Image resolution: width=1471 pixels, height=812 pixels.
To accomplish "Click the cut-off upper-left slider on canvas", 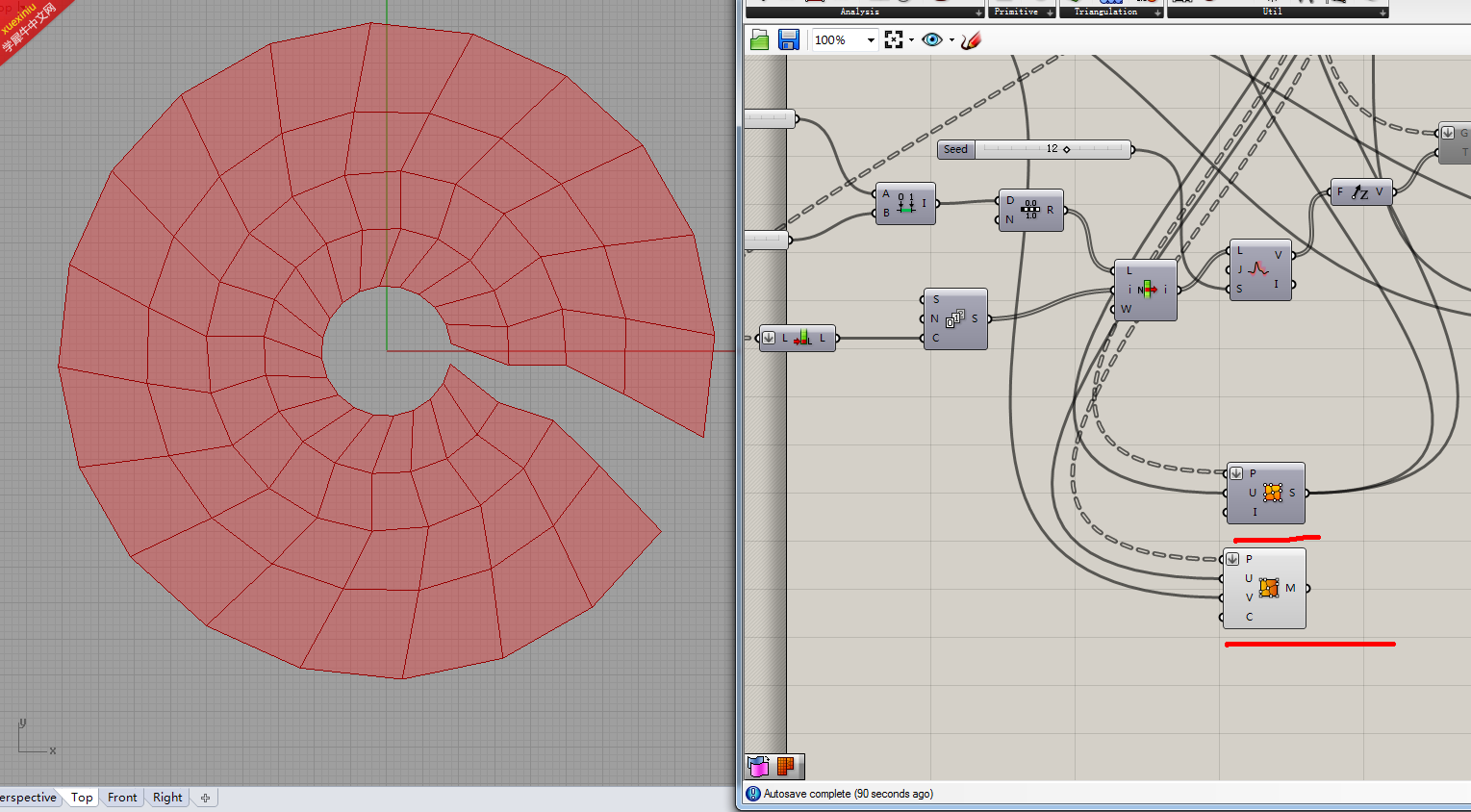I will pyautogui.click(x=770, y=118).
